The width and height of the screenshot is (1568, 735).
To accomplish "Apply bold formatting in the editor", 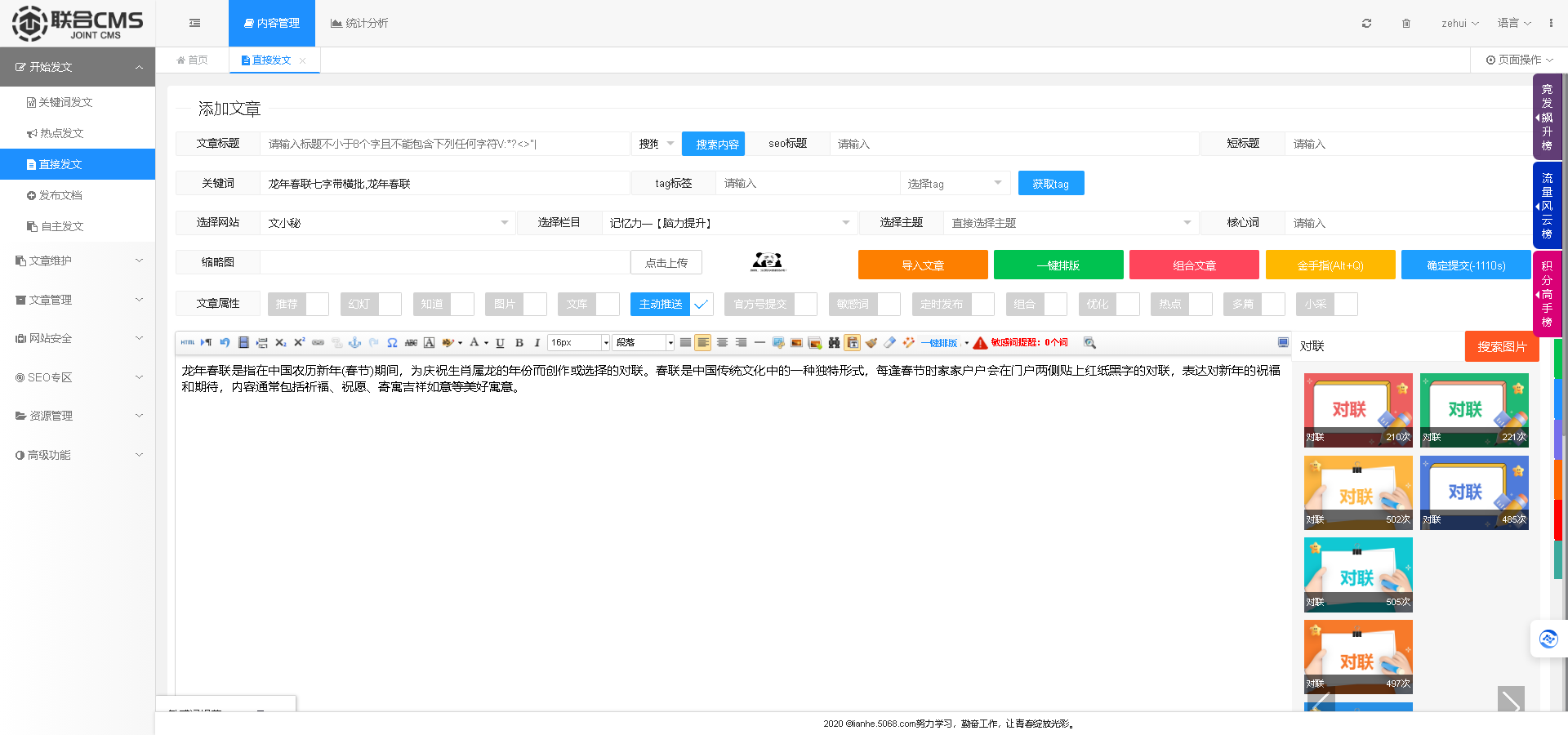I will 519,343.
